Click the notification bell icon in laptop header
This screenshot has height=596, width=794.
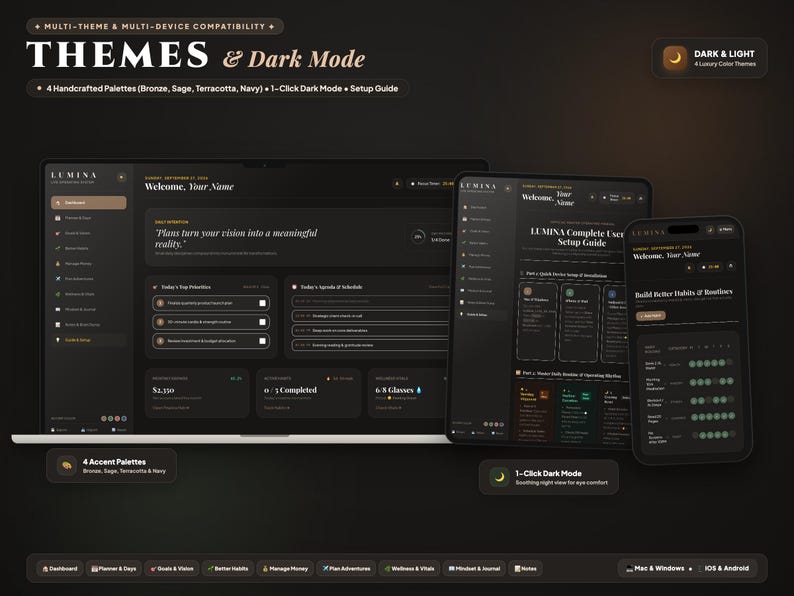click(x=397, y=183)
